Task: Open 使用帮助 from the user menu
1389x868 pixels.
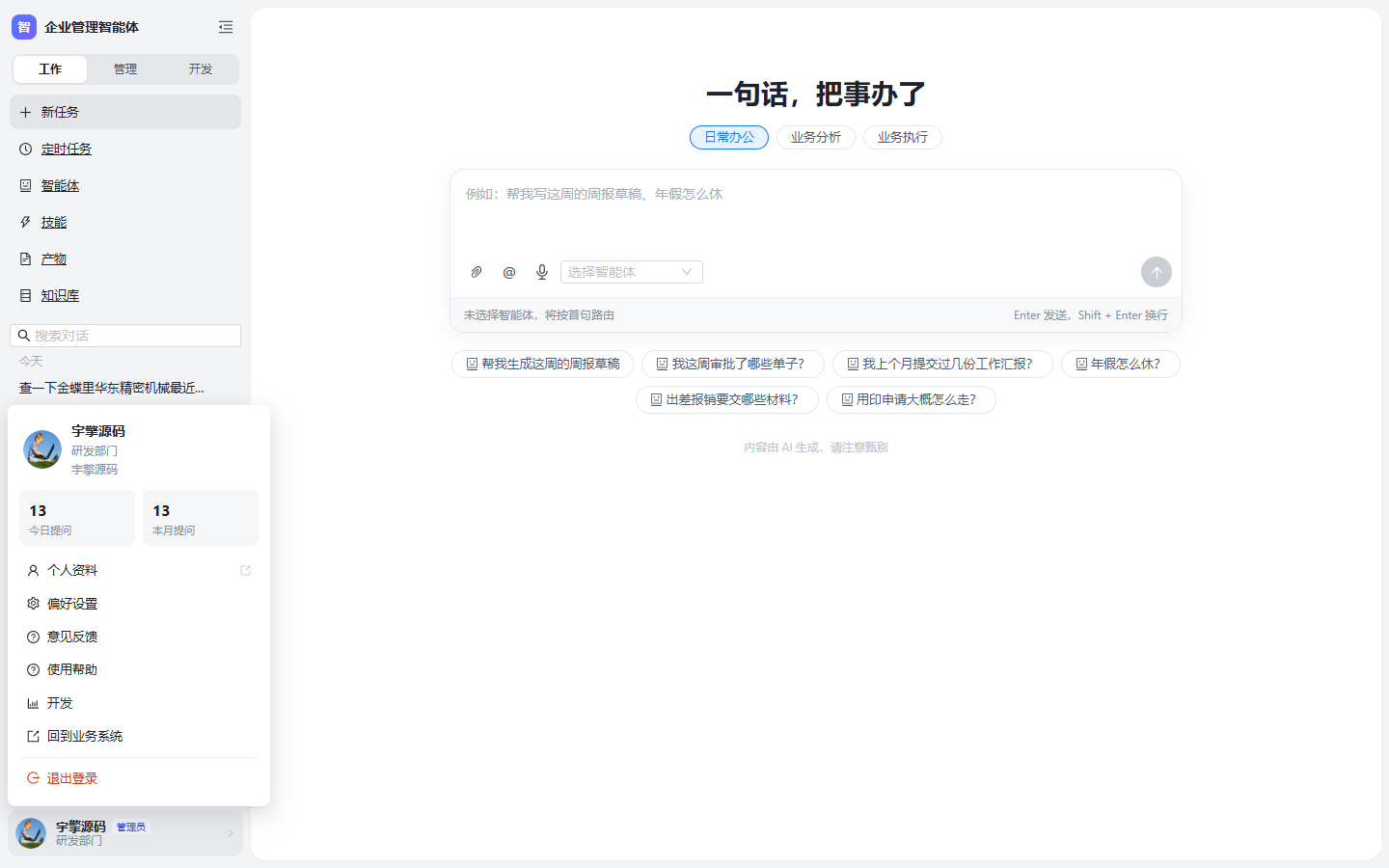Action: tap(139, 669)
